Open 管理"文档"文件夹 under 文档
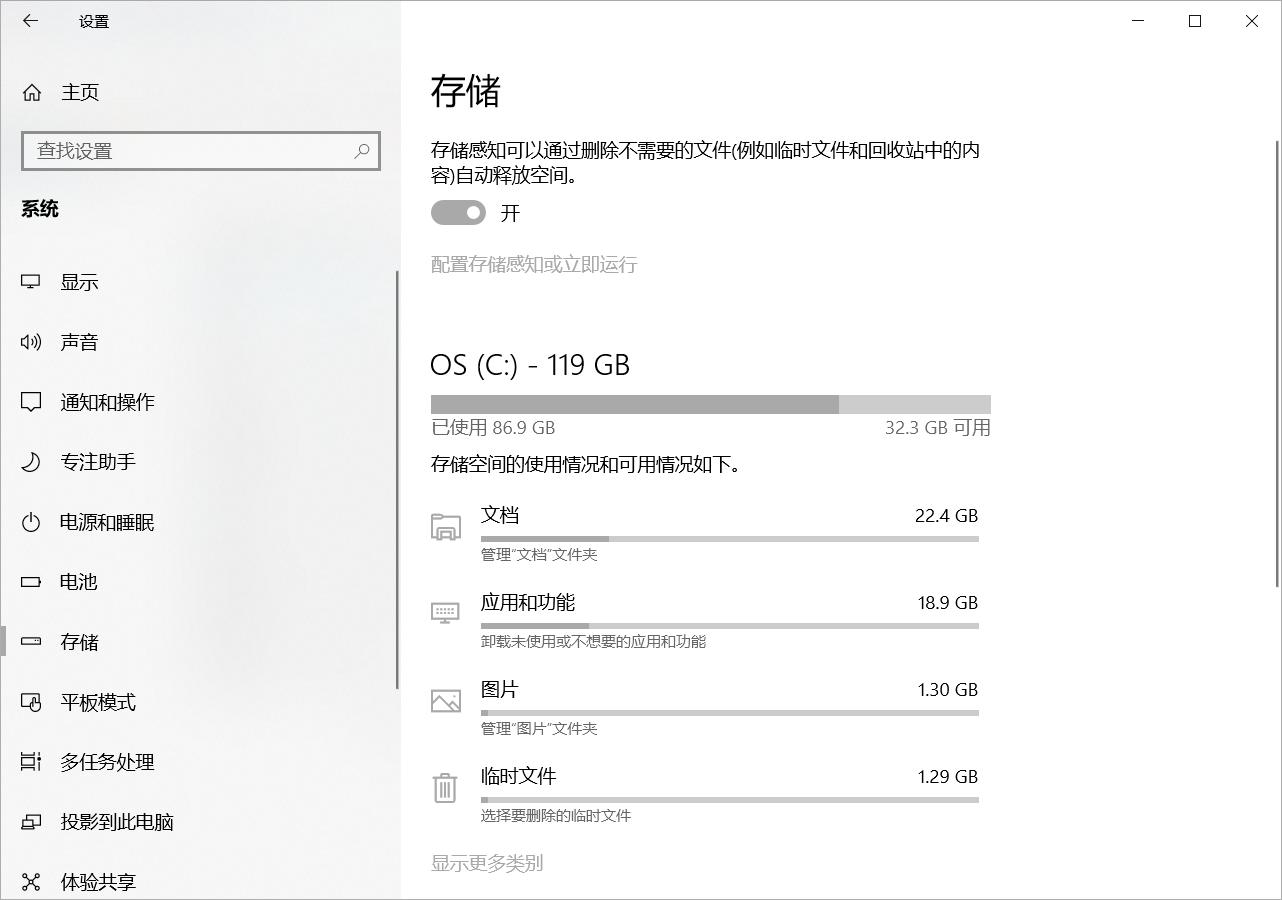The image size is (1282, 900). pos(536,554)
